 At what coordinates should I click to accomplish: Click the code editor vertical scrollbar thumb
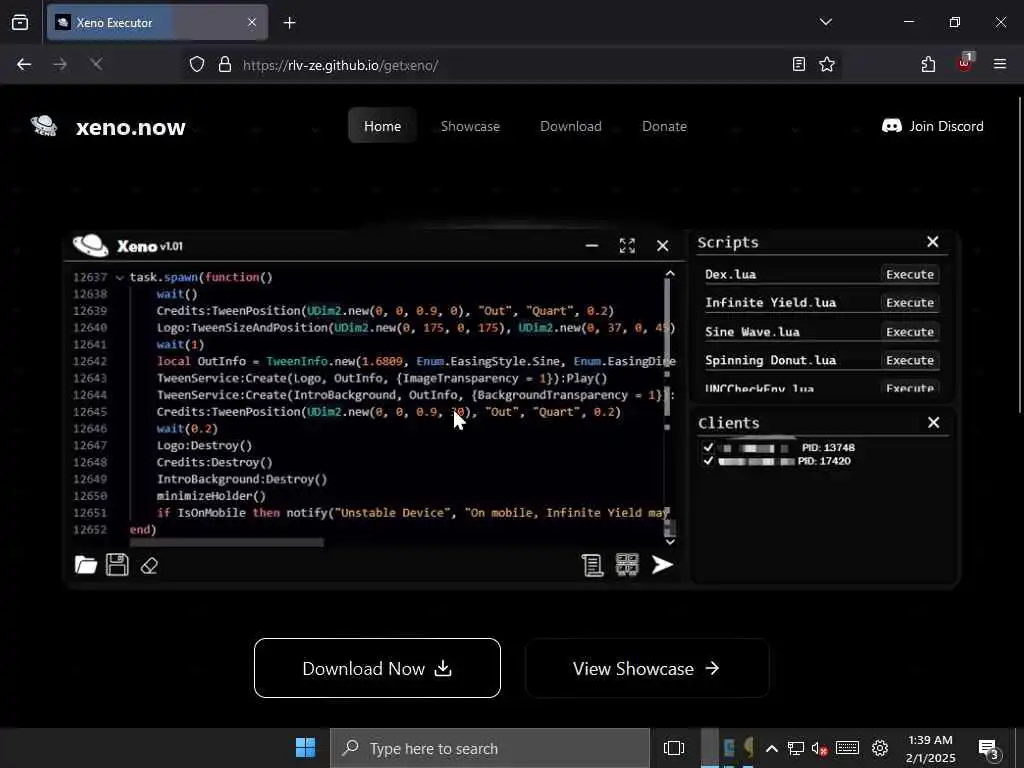667,347
